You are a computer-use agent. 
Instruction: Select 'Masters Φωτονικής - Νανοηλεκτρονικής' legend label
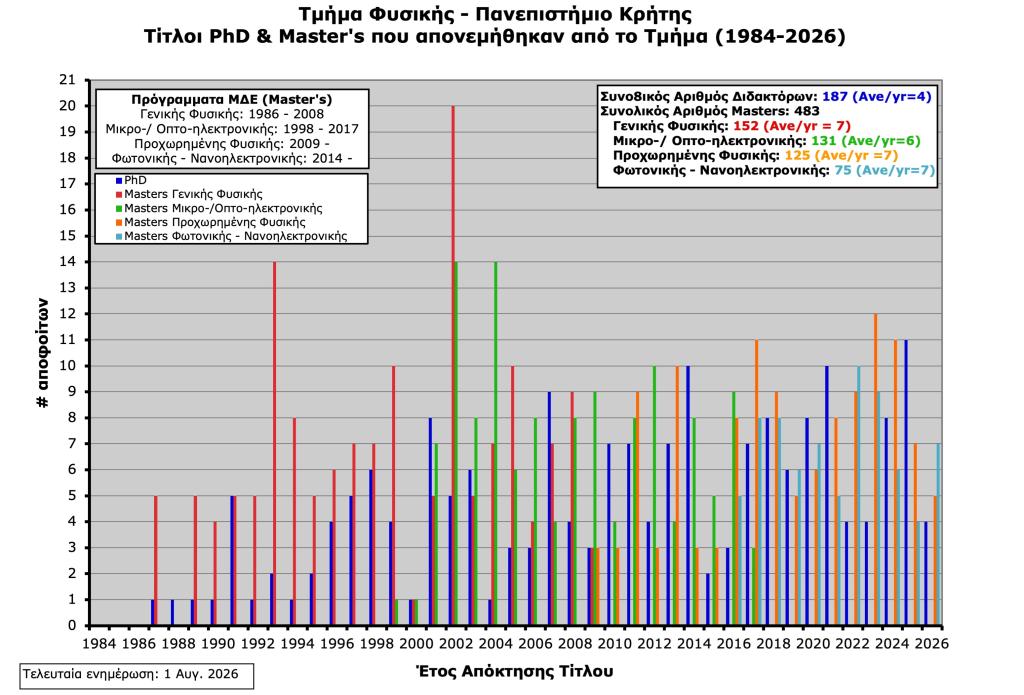pyautogui.click(x=236, y=236)
